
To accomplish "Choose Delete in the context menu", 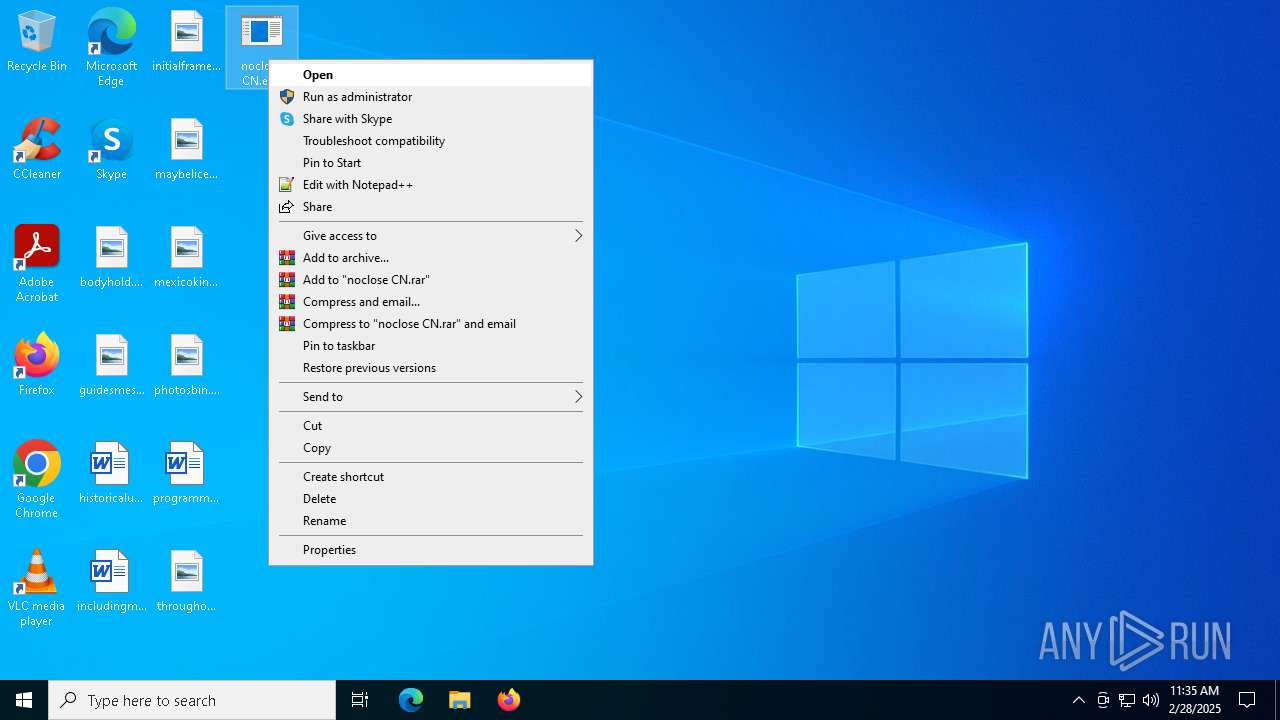I will (431, 498).
